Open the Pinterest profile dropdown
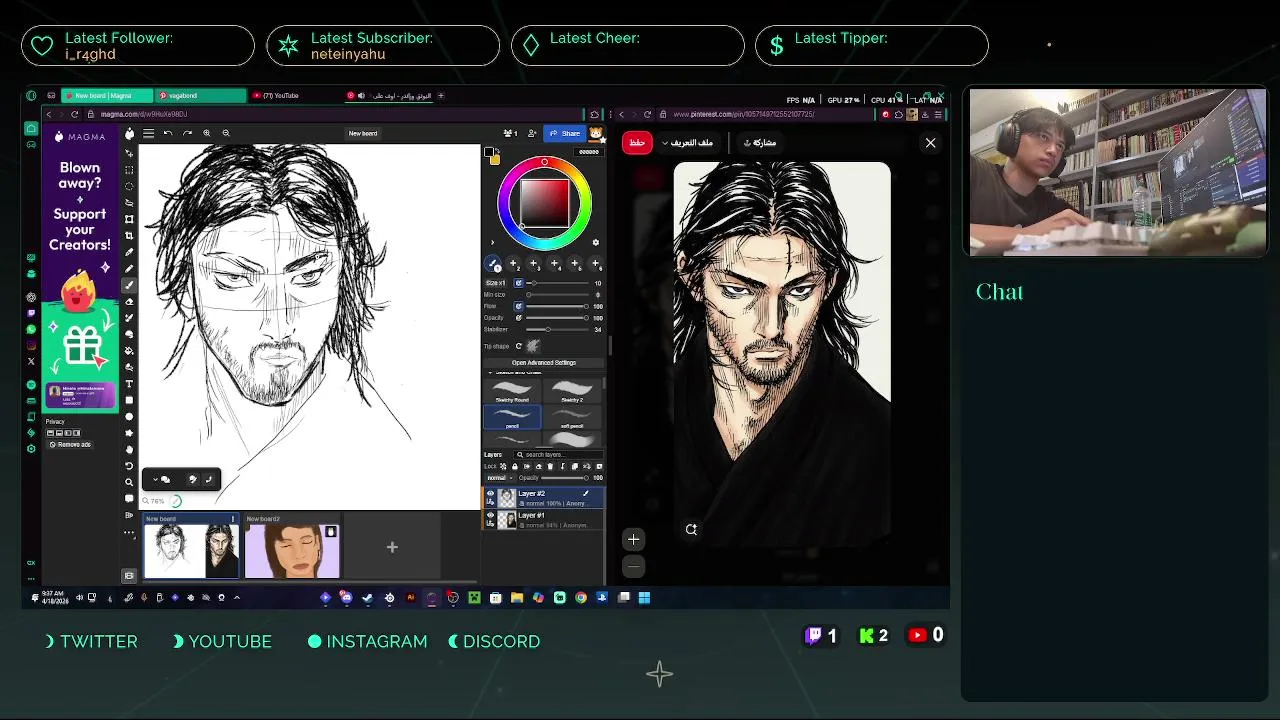The width and height of the screenshot is (1280, 720). coord(689,142)
